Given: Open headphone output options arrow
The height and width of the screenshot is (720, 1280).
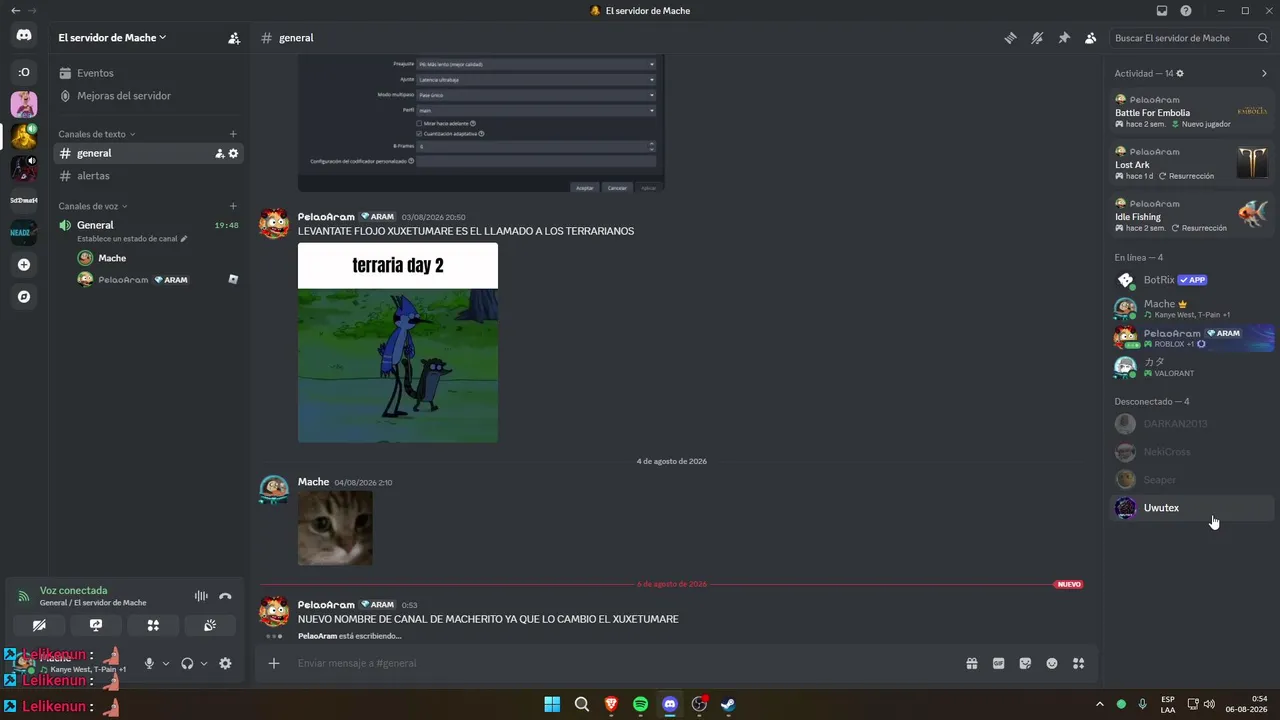Looking at the screenshot, I should point(203,663).
